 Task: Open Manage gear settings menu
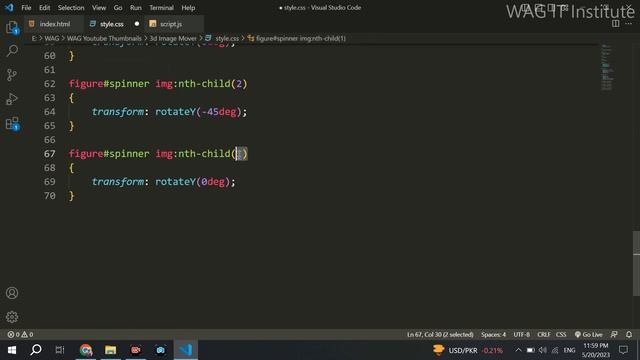coord(12,317)
